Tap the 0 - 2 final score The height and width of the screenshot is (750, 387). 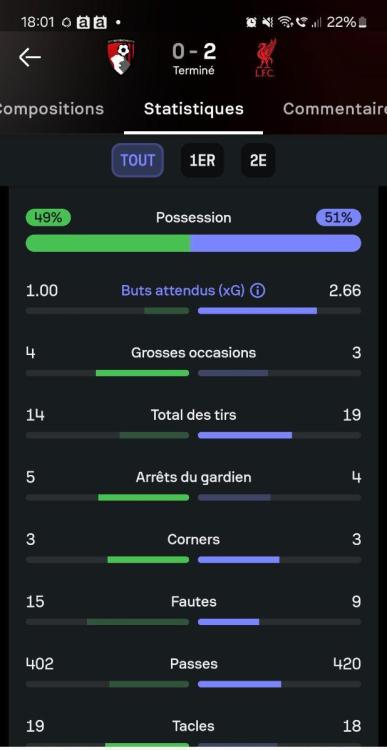point(193,52)
